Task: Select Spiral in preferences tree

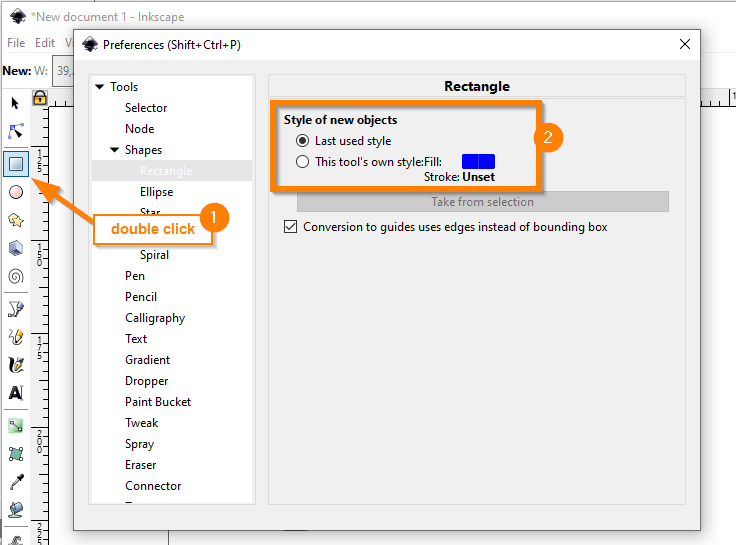Action: coord(154,255)
